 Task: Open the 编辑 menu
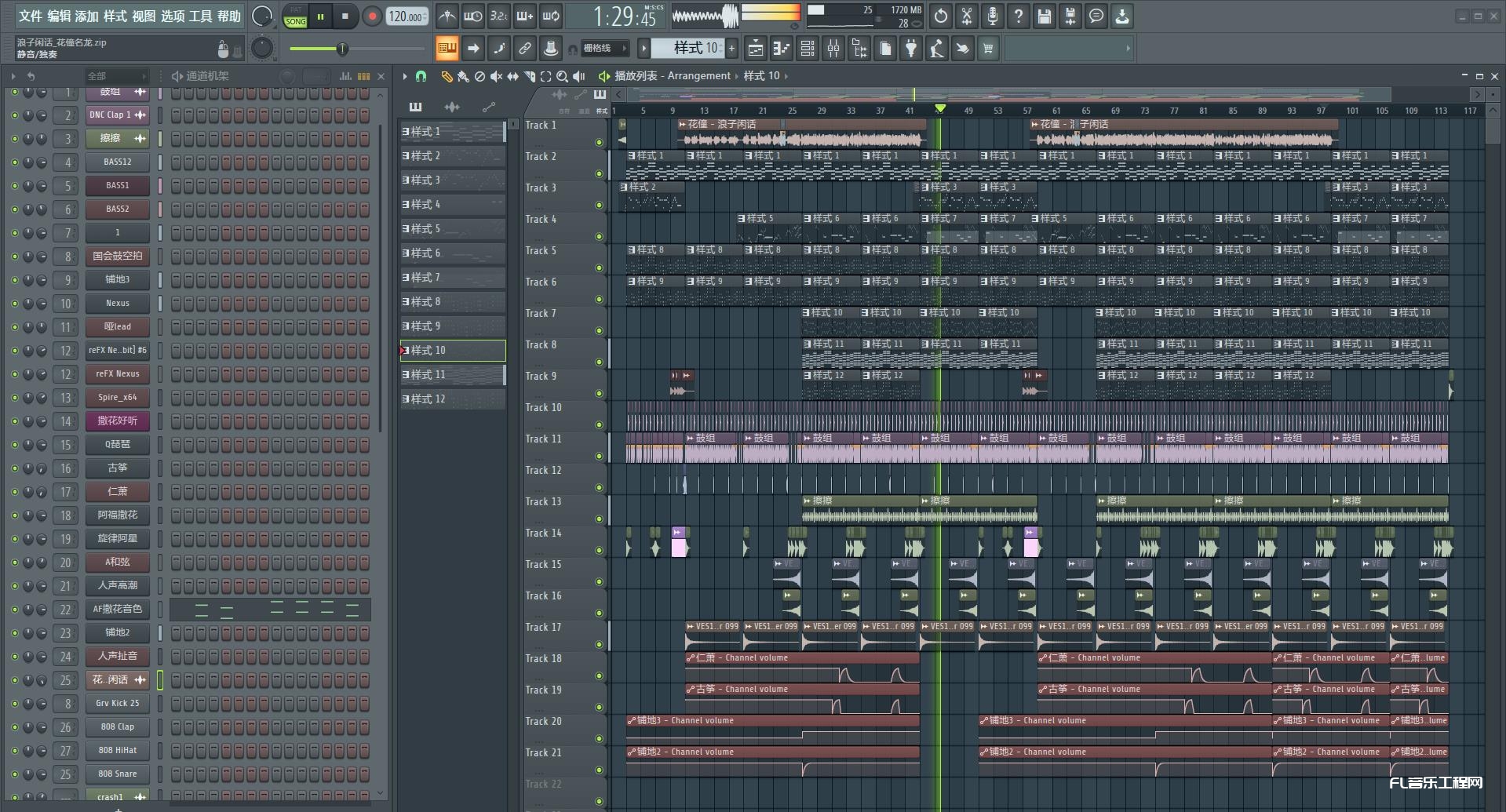[x=58, y=16]
